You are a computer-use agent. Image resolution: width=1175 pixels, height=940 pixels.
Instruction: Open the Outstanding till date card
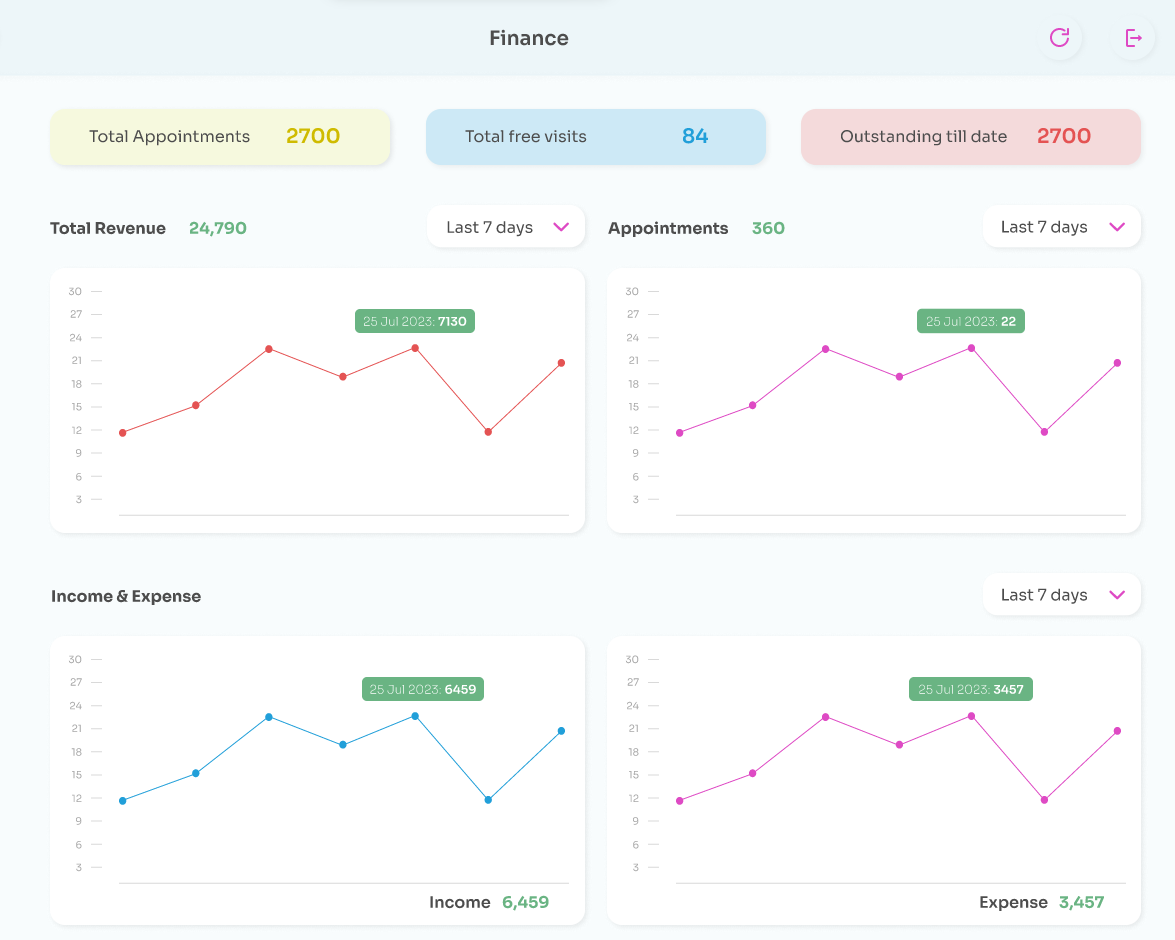pos(970,137)
